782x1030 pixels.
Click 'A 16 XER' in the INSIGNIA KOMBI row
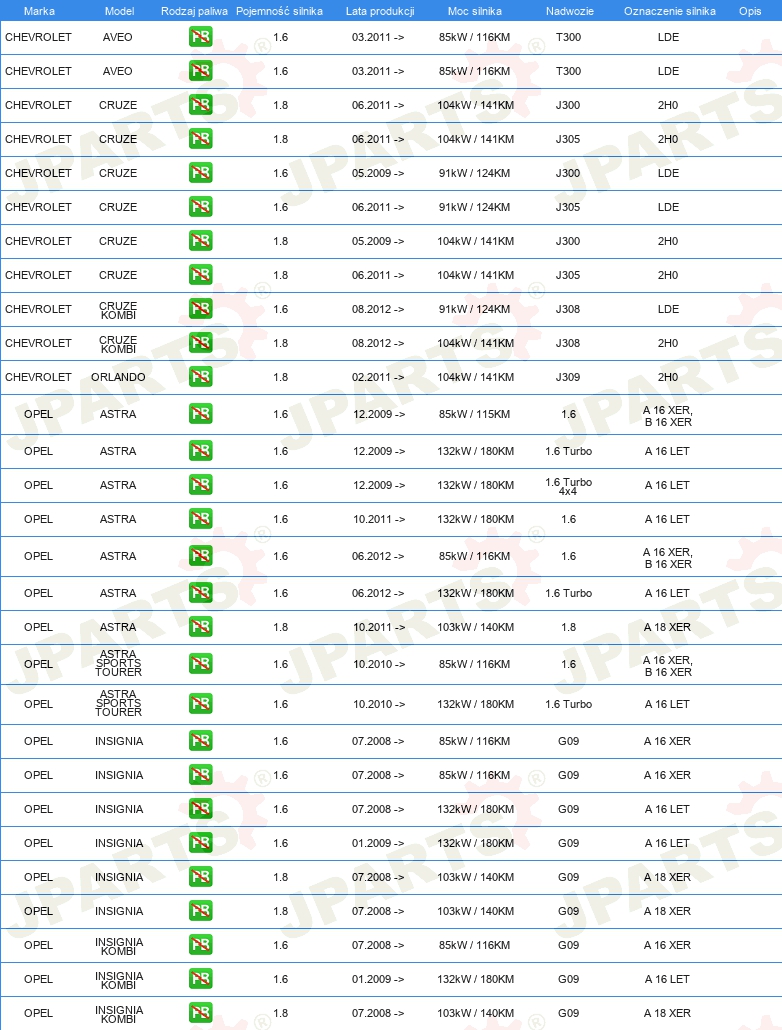tap(667, 945)
